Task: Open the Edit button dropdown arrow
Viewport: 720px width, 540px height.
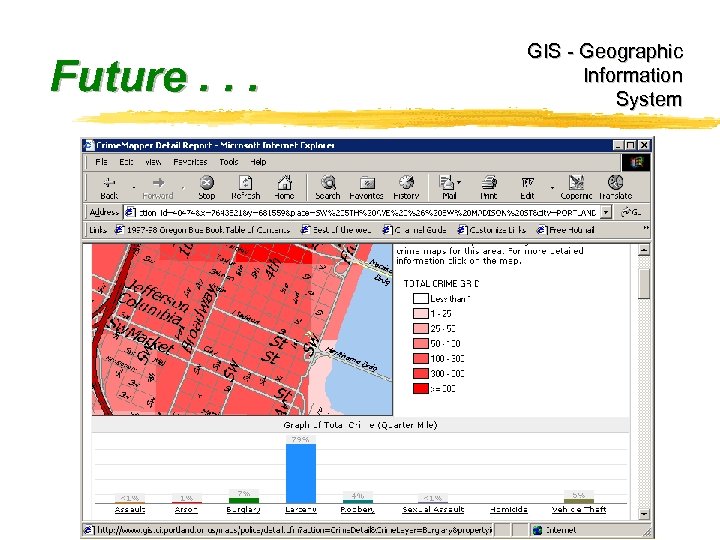Action: [x=552, y=188]
